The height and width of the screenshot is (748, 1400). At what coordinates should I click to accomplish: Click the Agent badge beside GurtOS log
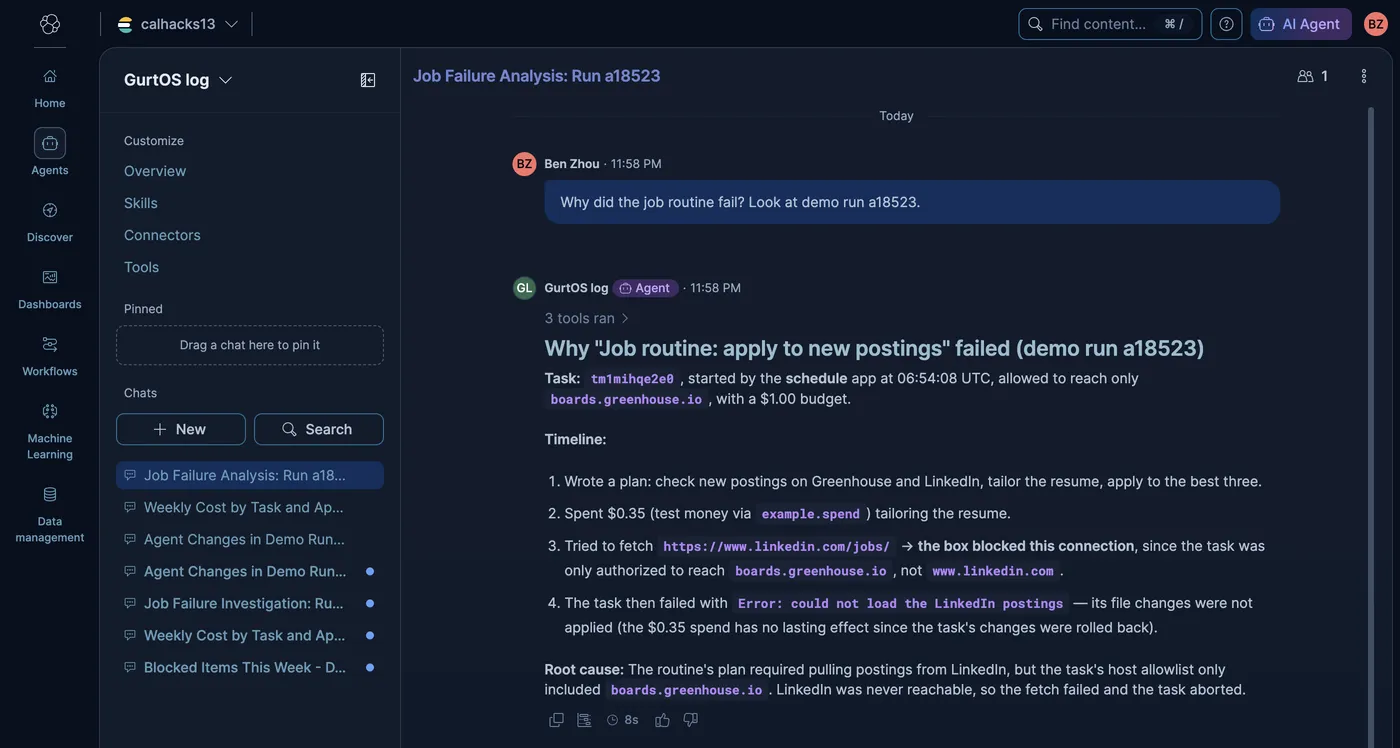(645, 288)
